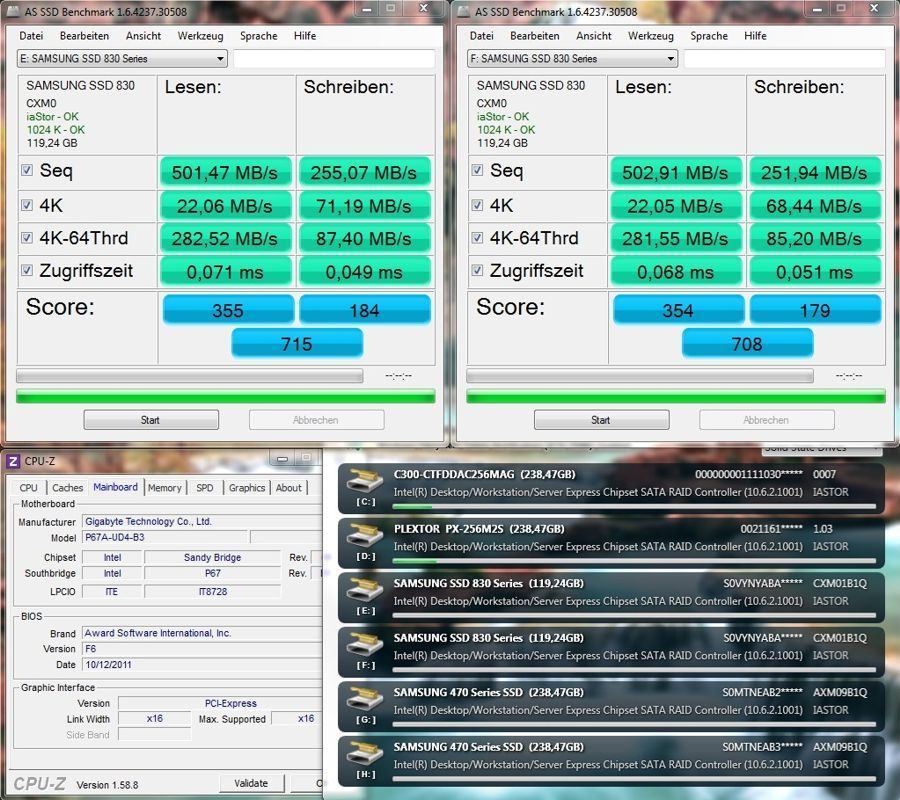Image resolution: width=900 pixels, height=800 pixels.
Task: Click total score 715 in left window
Action: pos(297,343)
